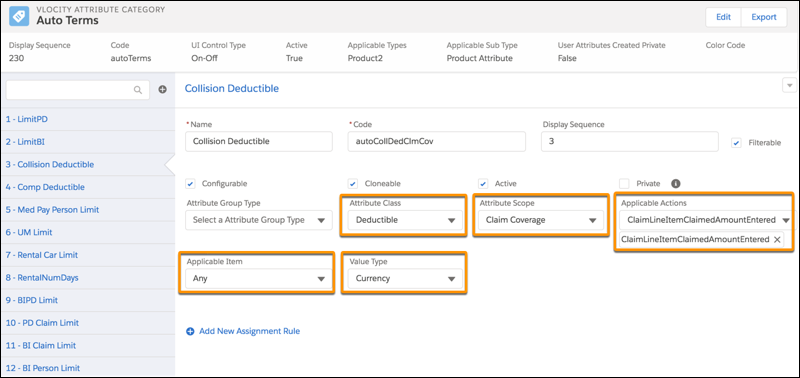Click plus icon for Add New Assignment Rule
Image resolution: width=800 pixels, height=378 pixels.
[x=190, y=332]
